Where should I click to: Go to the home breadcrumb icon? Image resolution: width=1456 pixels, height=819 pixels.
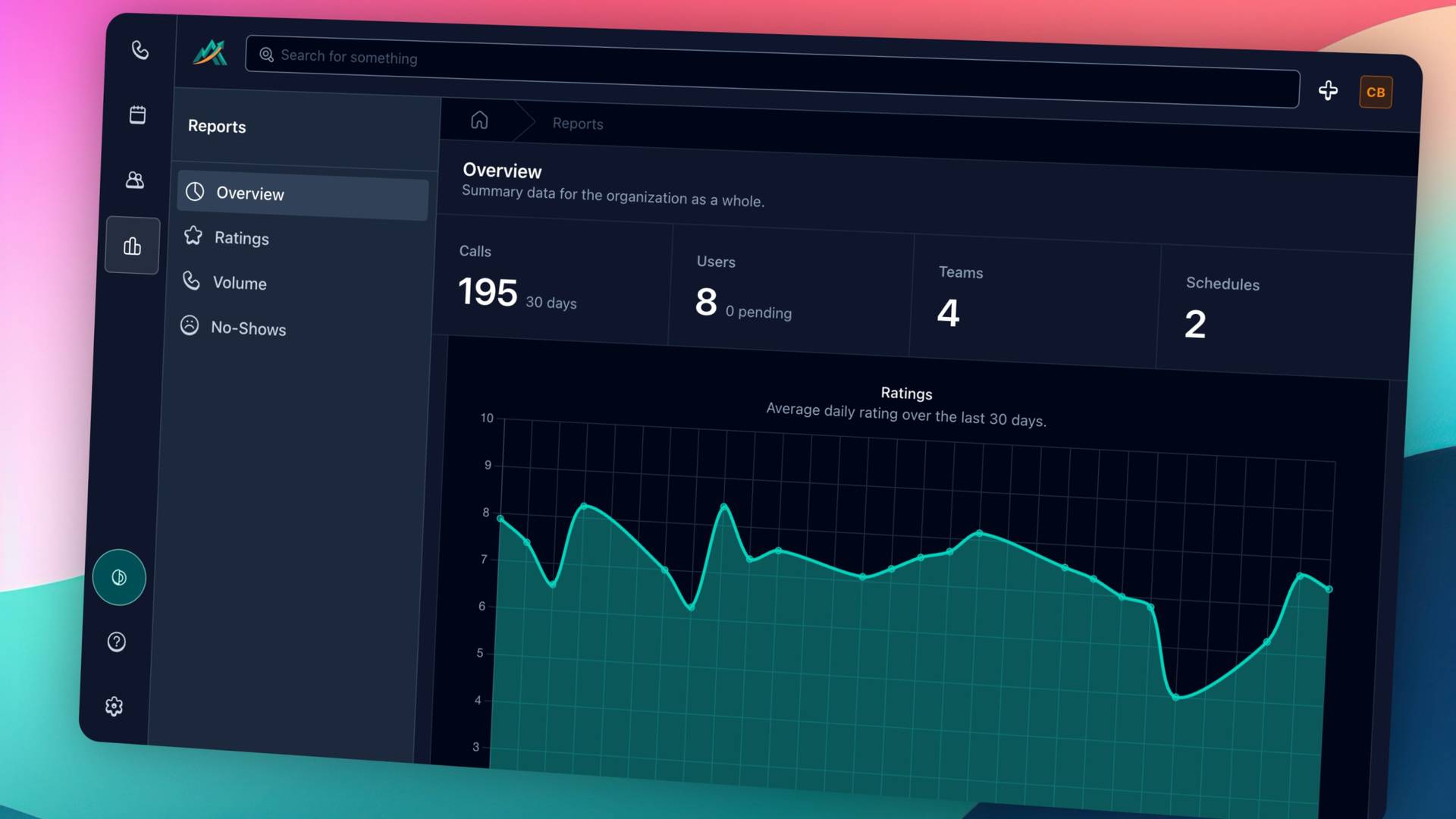479,120
